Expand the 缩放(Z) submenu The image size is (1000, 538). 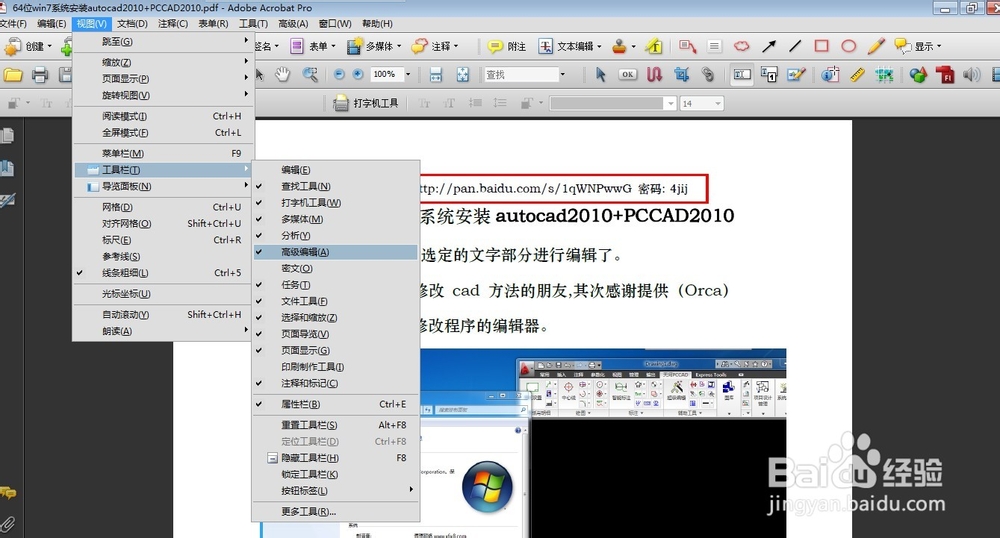click(x=163, y=62)
